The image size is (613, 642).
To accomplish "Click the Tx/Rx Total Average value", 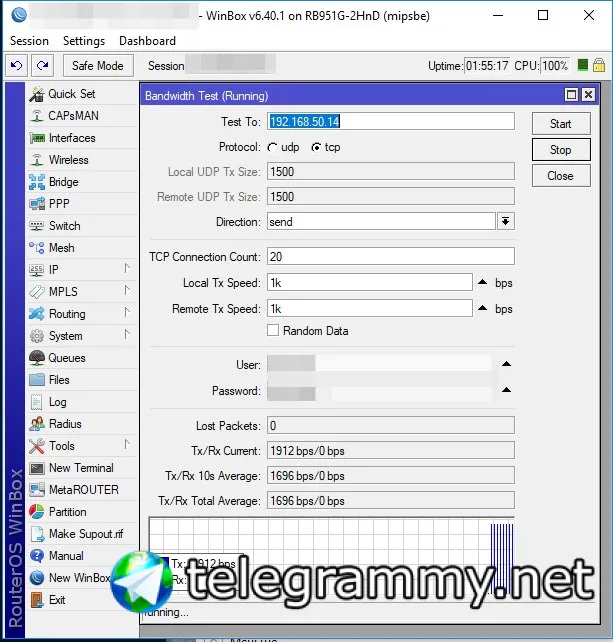I will [391, 501].
